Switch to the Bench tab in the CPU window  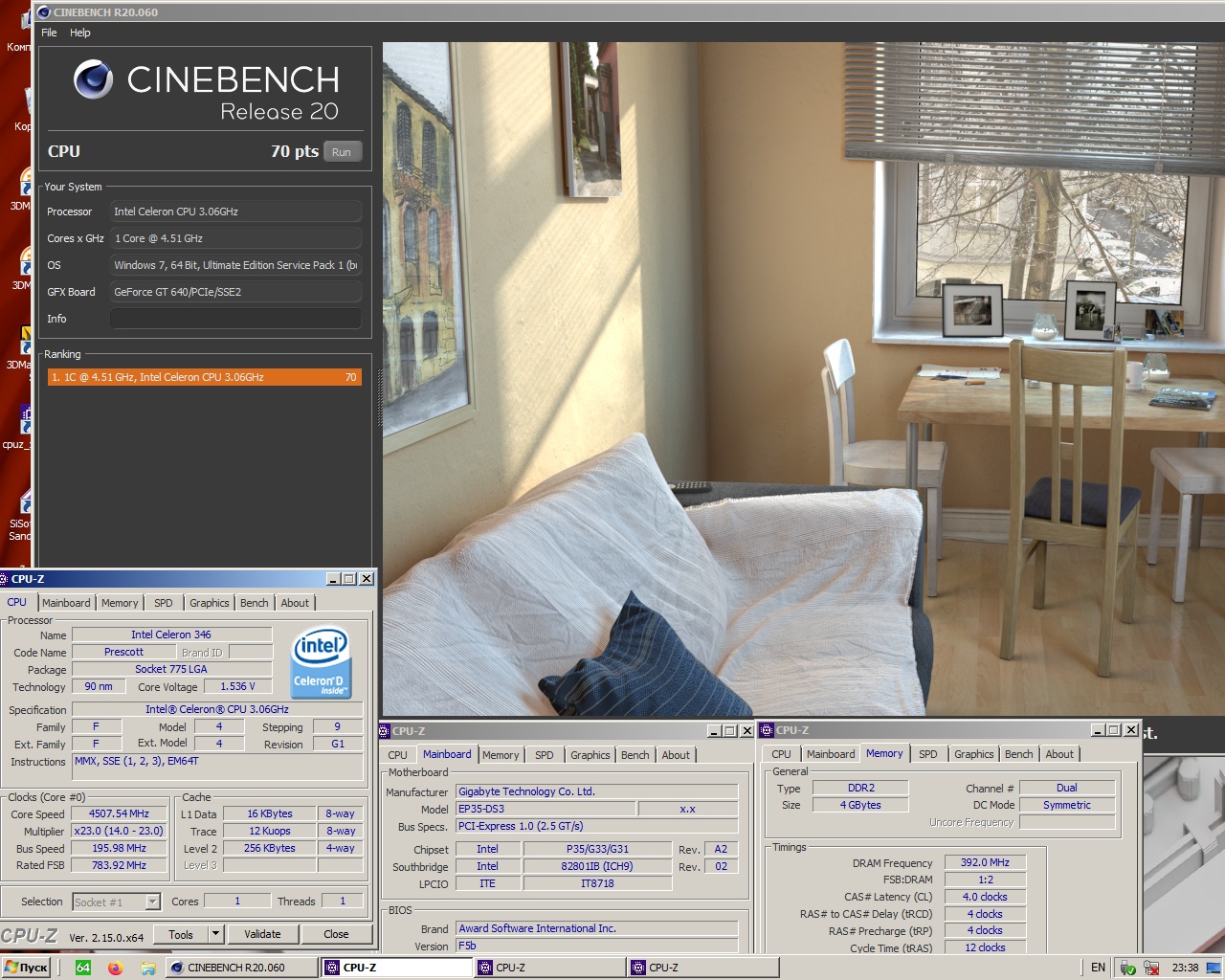tap(254, 603)
